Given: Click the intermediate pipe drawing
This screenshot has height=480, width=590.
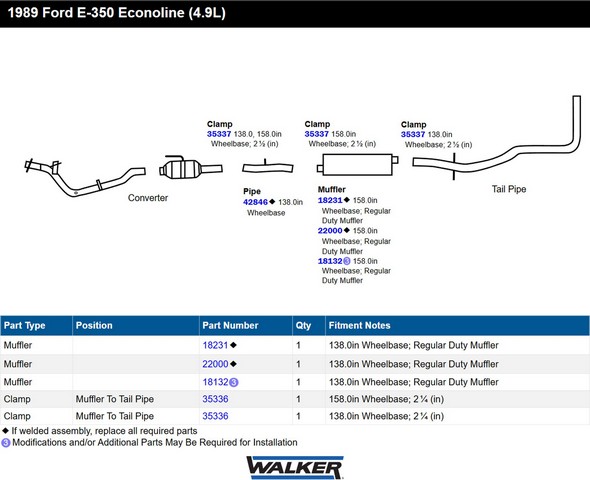Looking at the screenshot, I should coord(268,166).
